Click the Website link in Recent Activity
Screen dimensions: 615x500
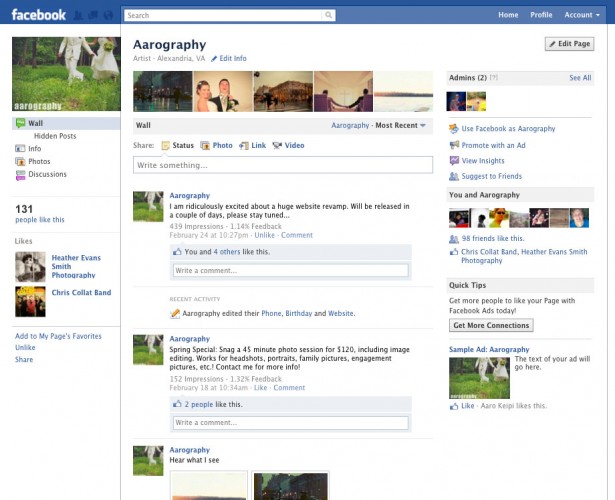tap(340, 313)
